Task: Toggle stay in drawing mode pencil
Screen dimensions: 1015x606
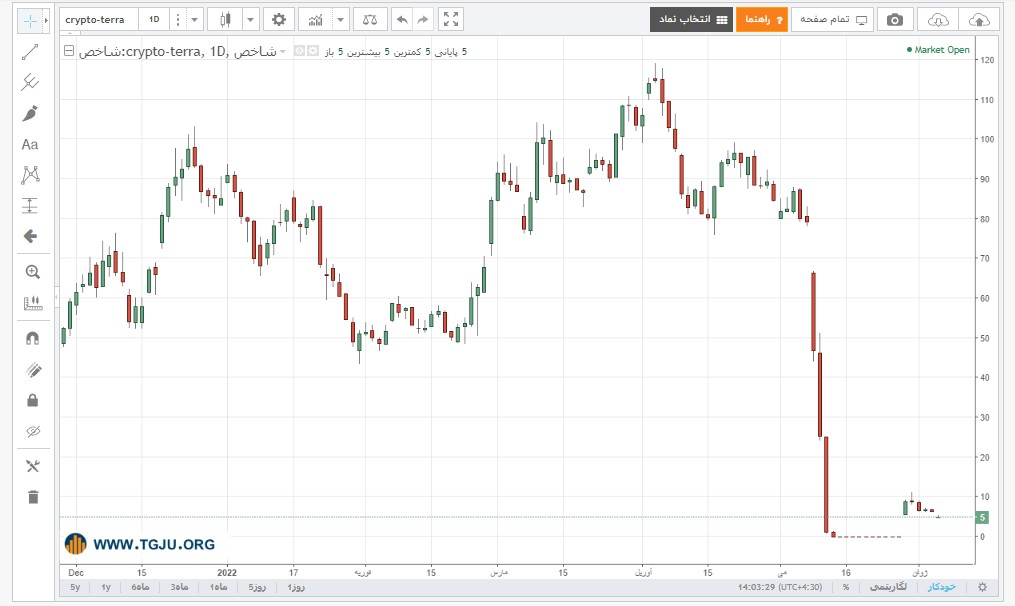Action: (x=32, y=370)
